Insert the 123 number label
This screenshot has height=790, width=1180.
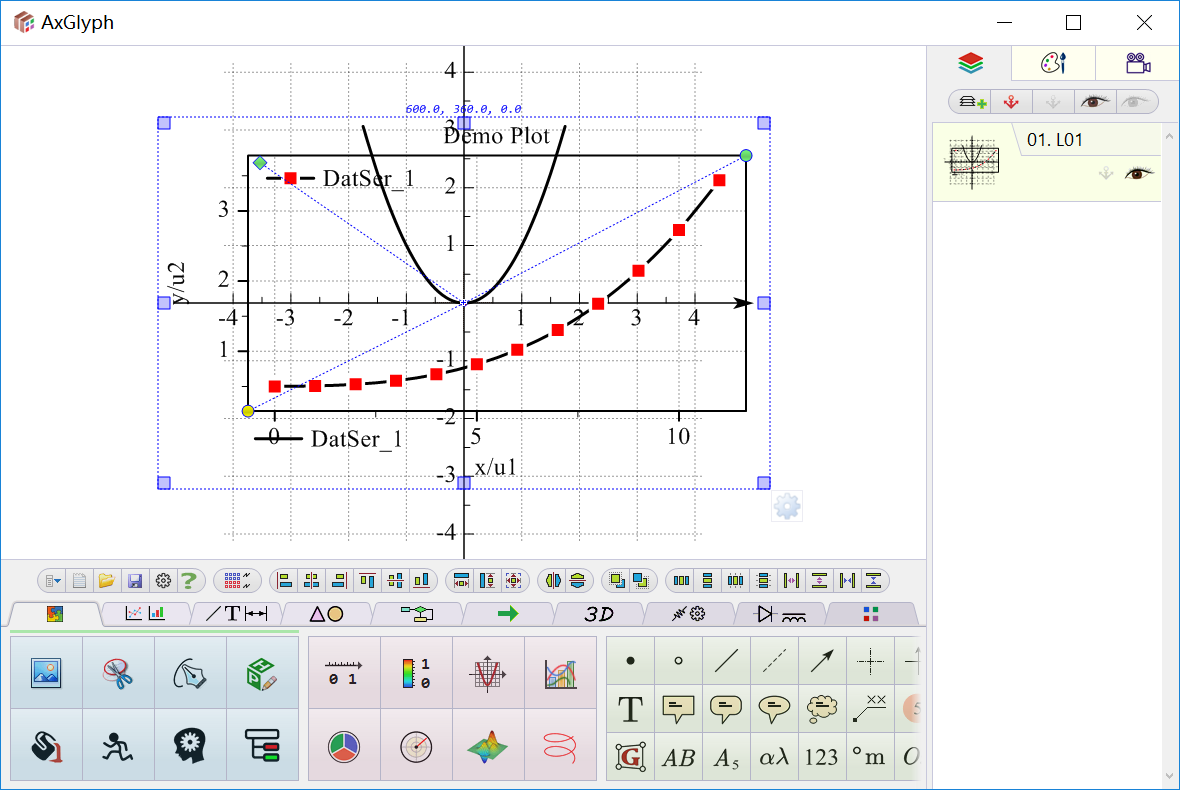(822, 757)
